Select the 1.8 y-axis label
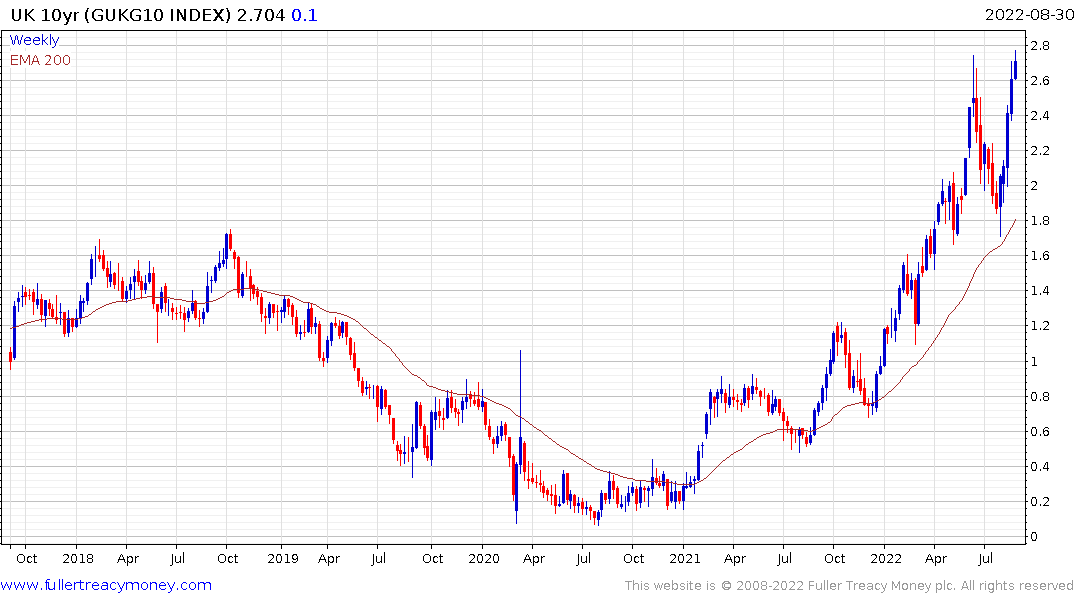Viewport: 1075px width, 600px height. (x=1039, y=220)
